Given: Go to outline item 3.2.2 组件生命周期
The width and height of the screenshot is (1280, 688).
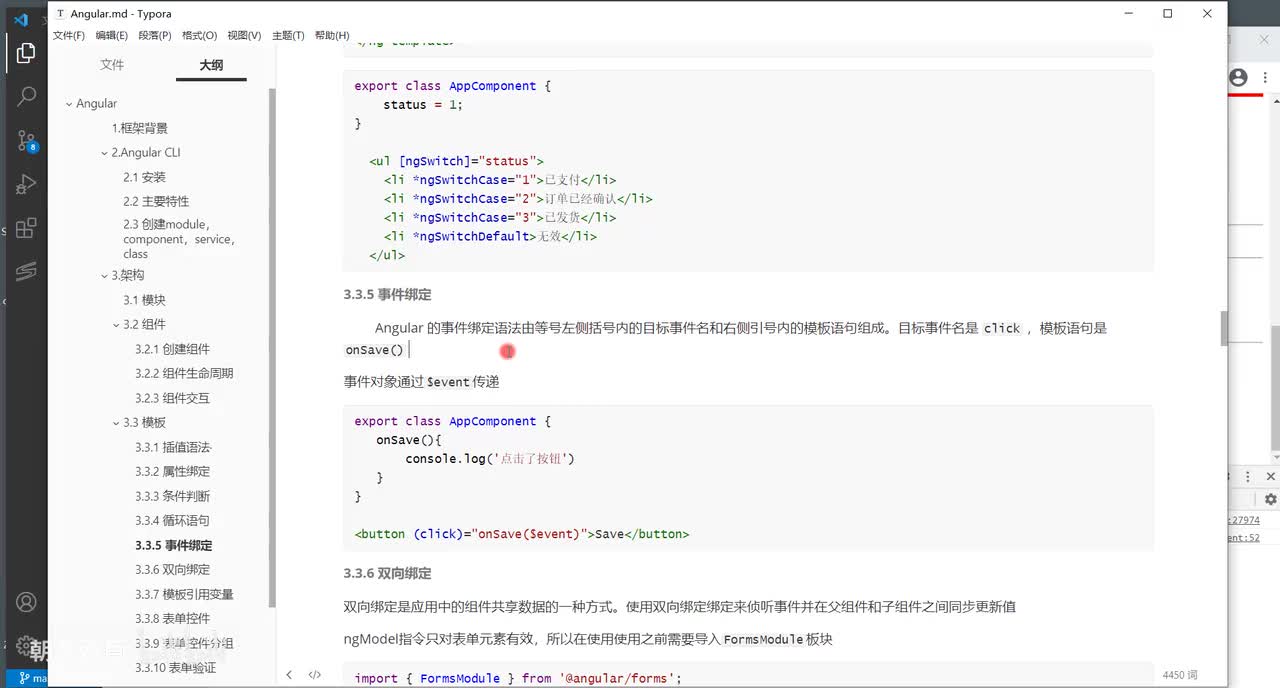Looking at the screenshot, I should pos(184,373).
